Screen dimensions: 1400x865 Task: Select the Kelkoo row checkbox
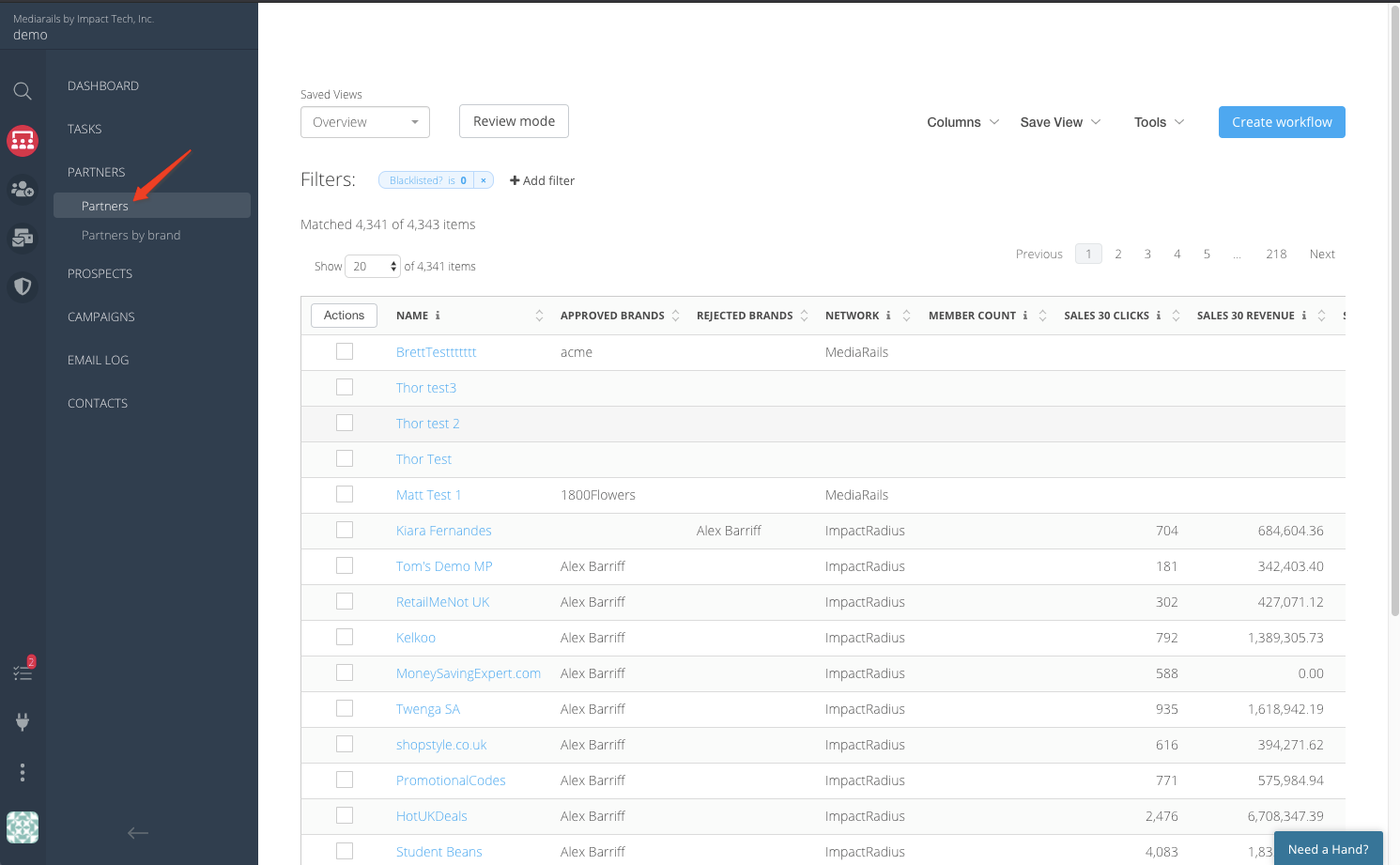[x=345, y=637]
